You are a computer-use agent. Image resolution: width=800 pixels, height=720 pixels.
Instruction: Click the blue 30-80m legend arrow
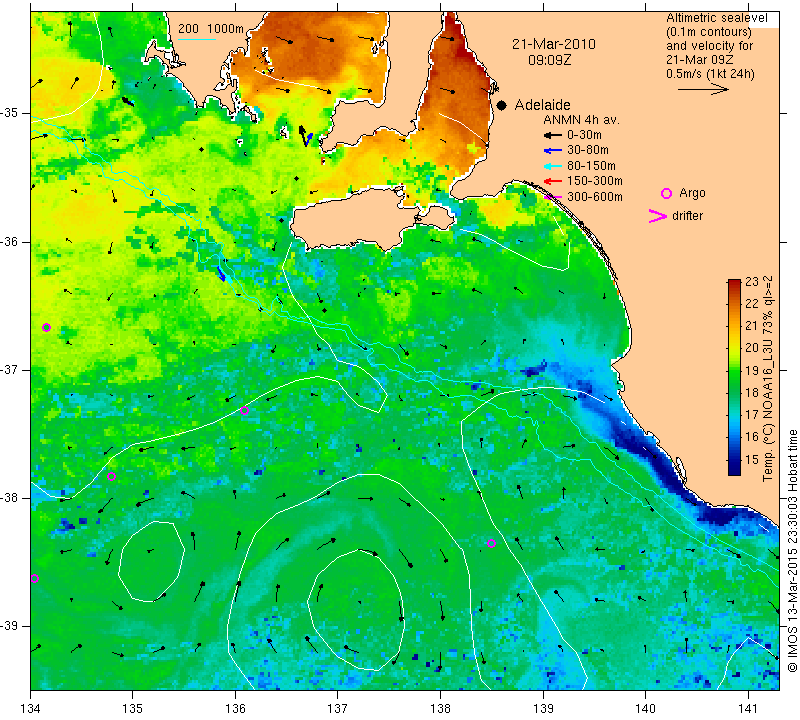[553, 151]
